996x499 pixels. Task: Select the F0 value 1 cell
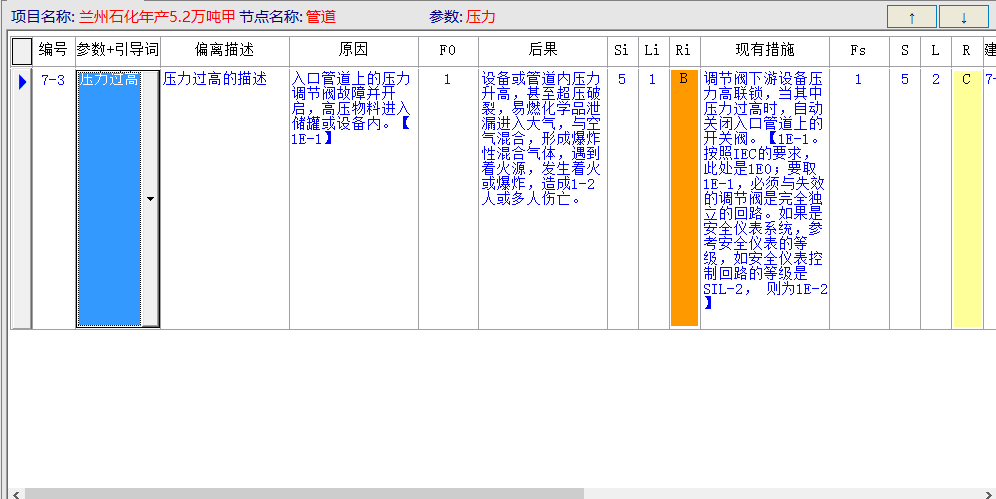(x=448, y=198)
